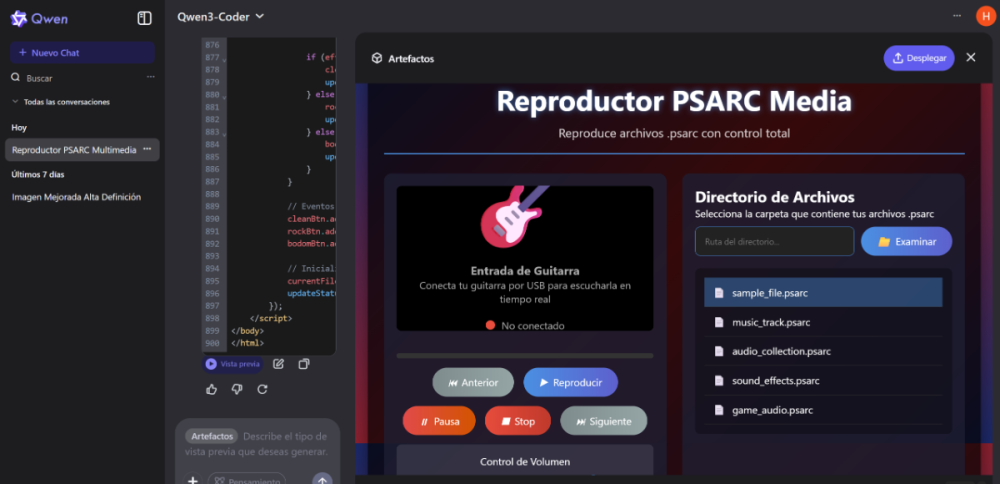Click the regenerate response icon

pyautogui.click(x=263, y=389)
